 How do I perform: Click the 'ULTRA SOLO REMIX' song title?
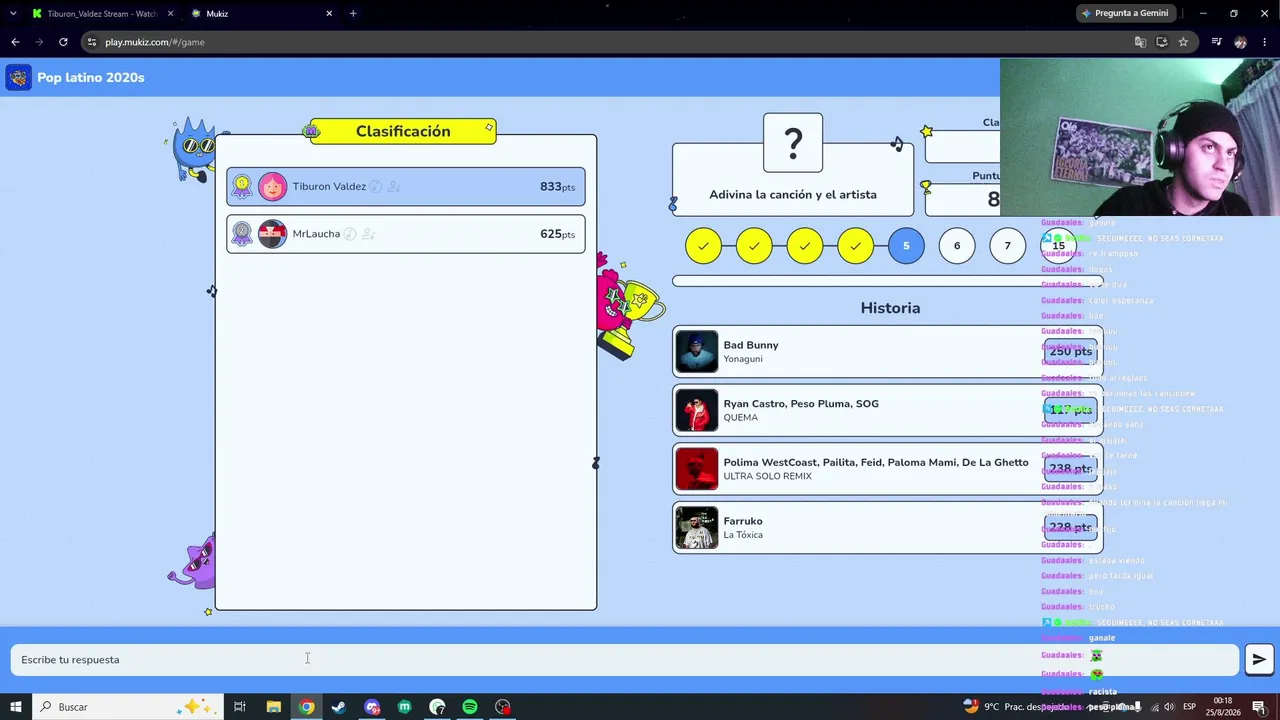pyautogui.click(x=768, y=476)
